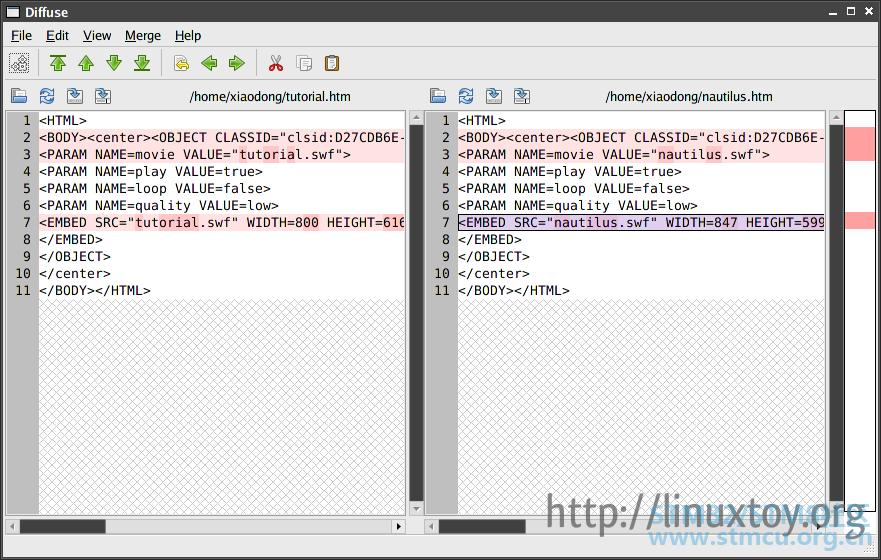This screenshot has height=560, width=881.
Task: Click the /home/xiaodong/tutorial.htm path label
Action: (270, 97)
